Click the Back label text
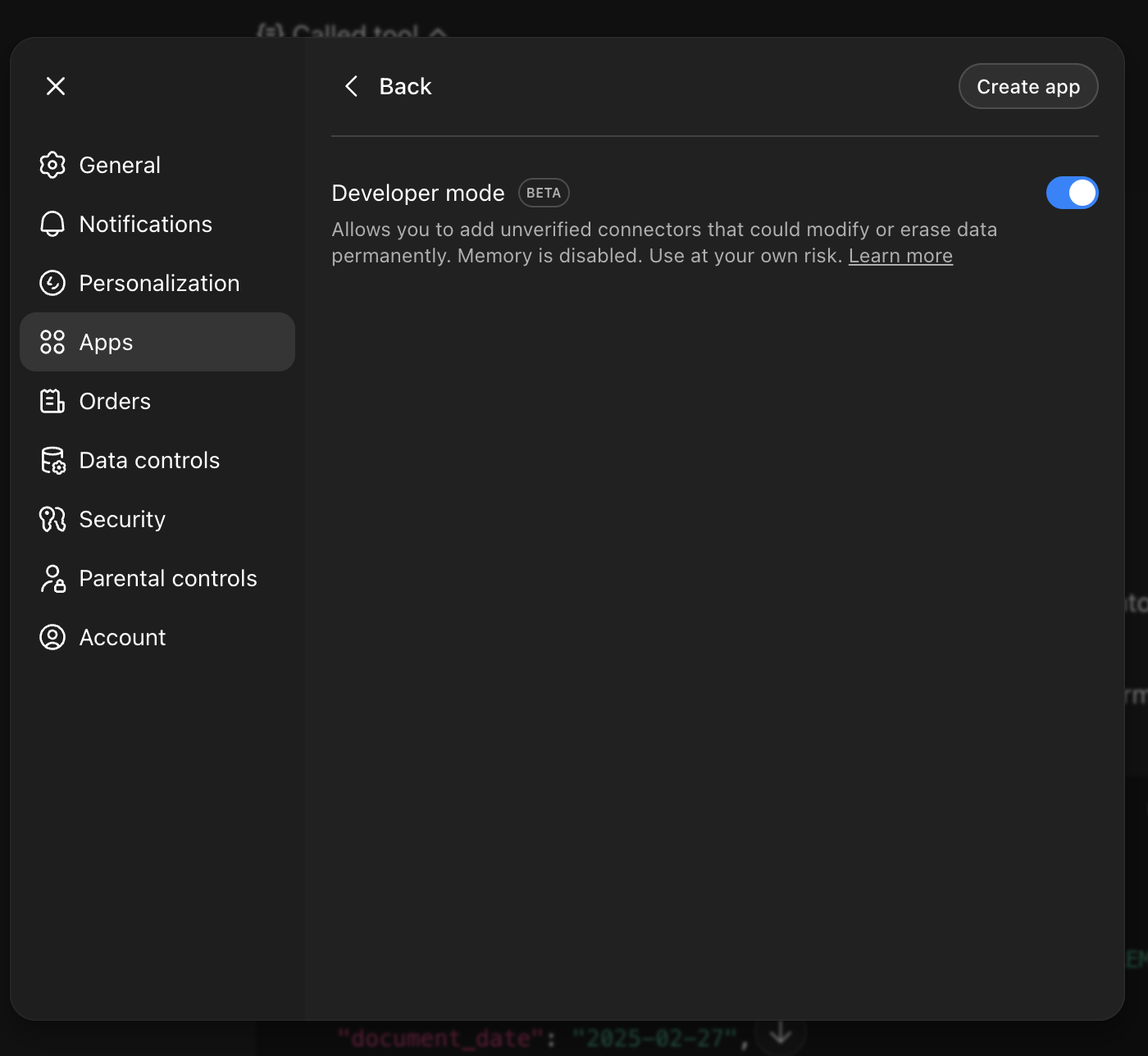 [405, 86]
